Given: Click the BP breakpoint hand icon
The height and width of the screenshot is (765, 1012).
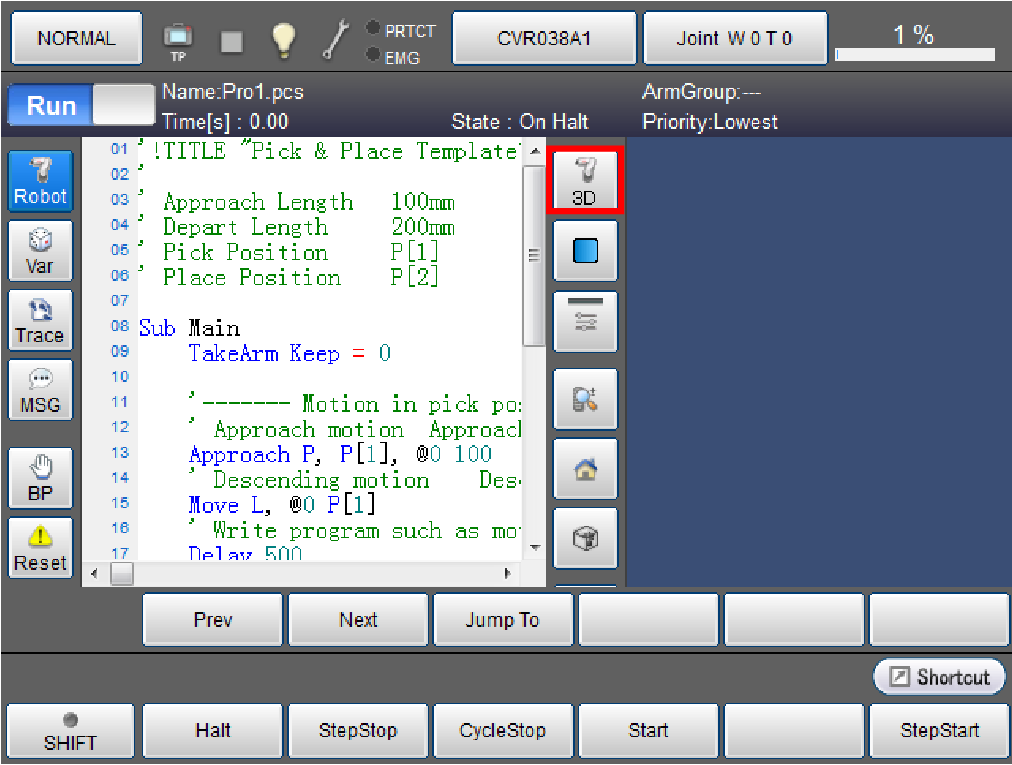Looking at the screenshot, I should coord(40,479).
